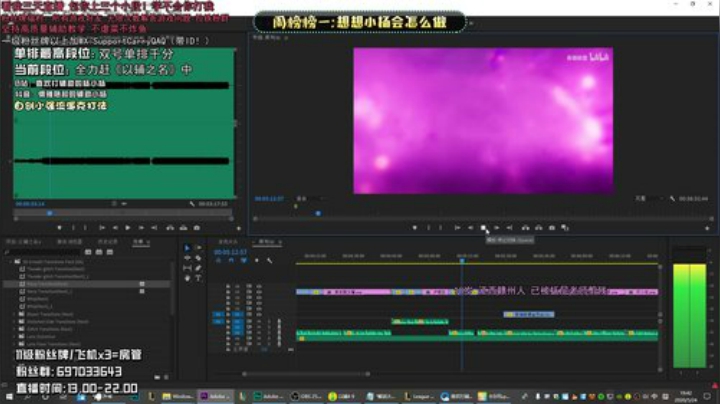
Task: Mark Out in the Program monitor
Action: [x=441, y=228]
